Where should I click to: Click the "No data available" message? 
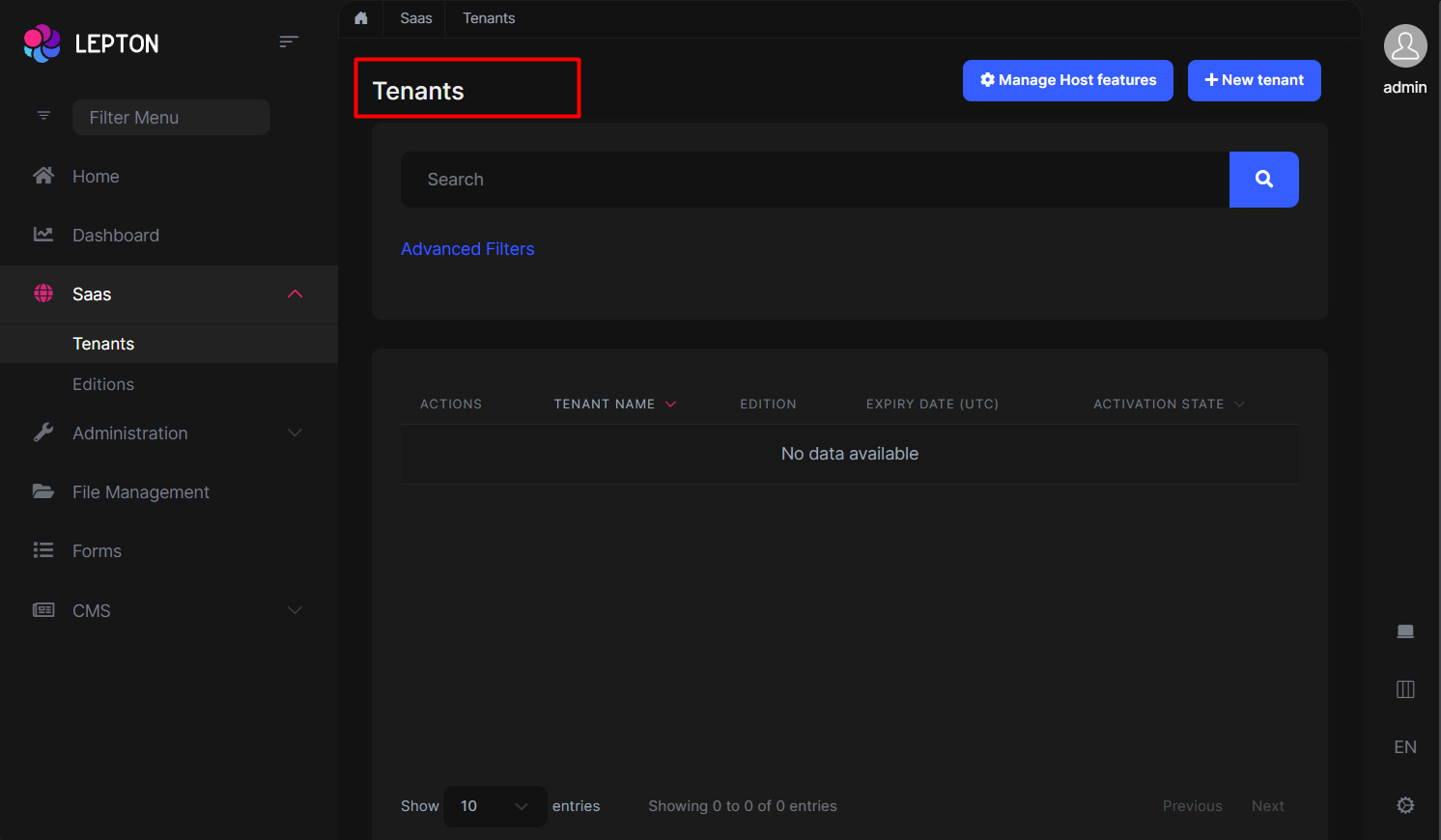850,454
